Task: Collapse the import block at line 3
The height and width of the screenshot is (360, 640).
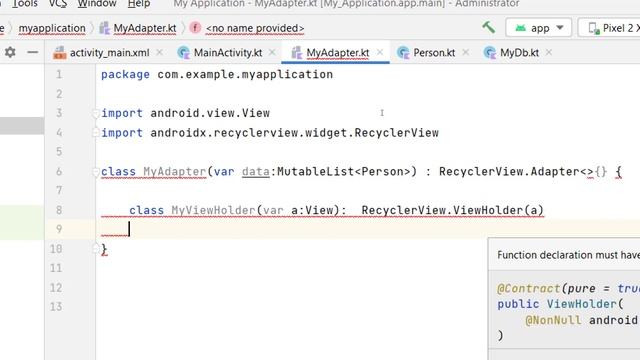Action: (95, 113)
